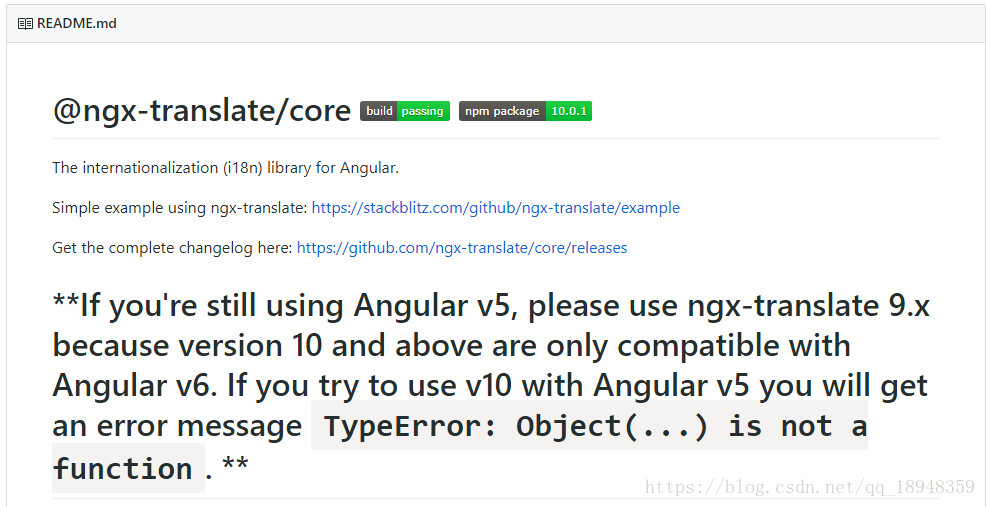Click the 'Get the complete changelog here' text
986x507 pixels.
tap(173, 248)
